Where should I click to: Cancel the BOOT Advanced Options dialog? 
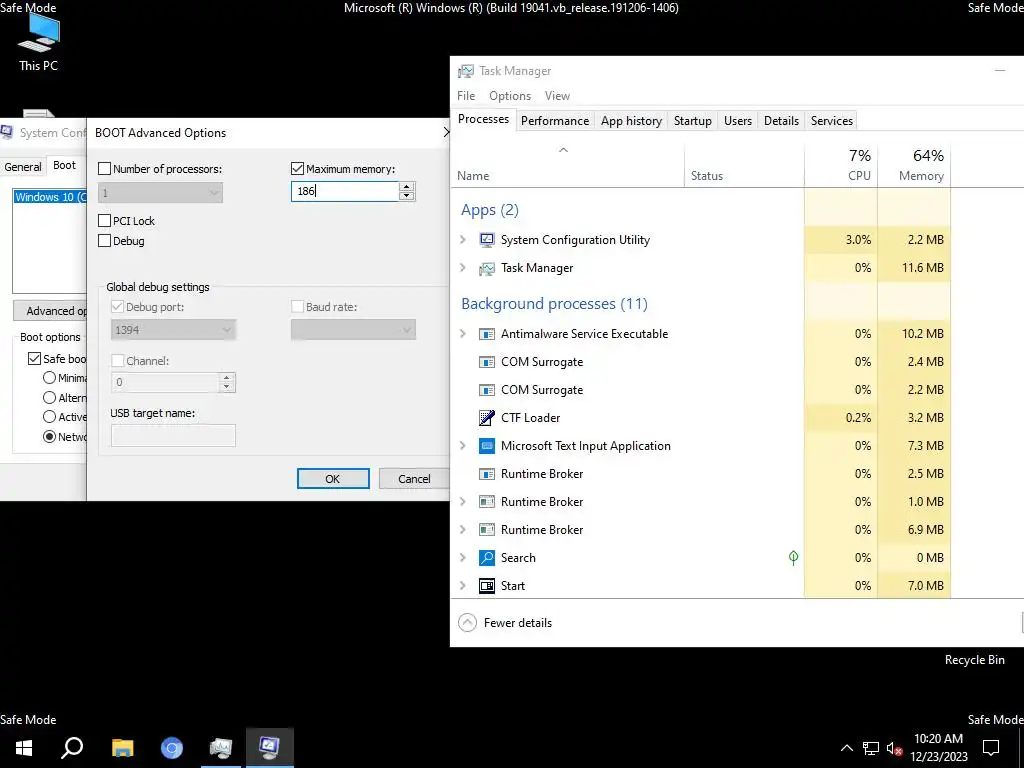coord(414,479)
